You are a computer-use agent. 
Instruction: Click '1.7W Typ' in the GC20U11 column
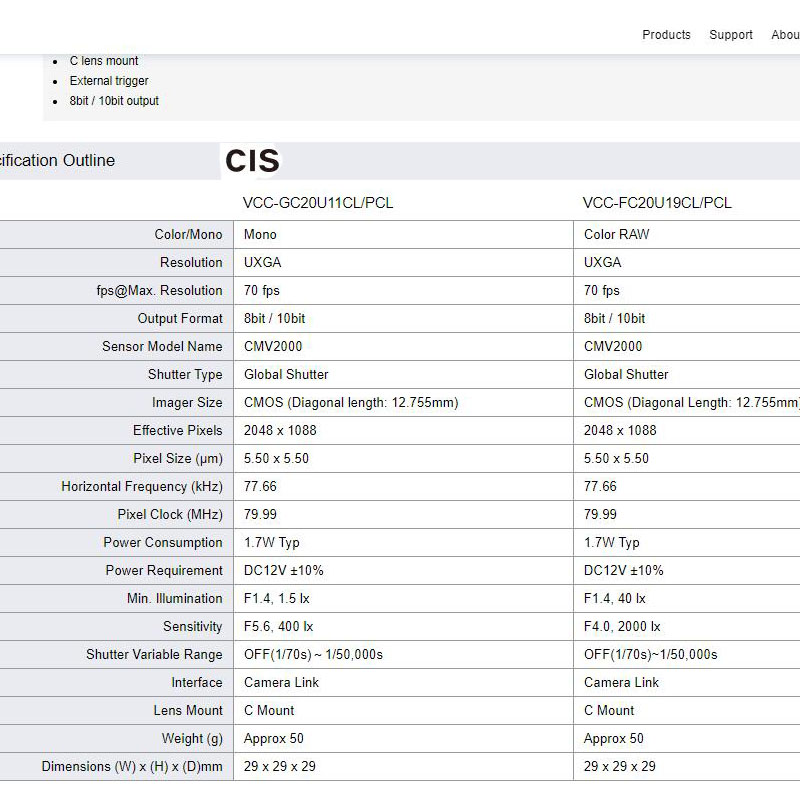(271, 542)
